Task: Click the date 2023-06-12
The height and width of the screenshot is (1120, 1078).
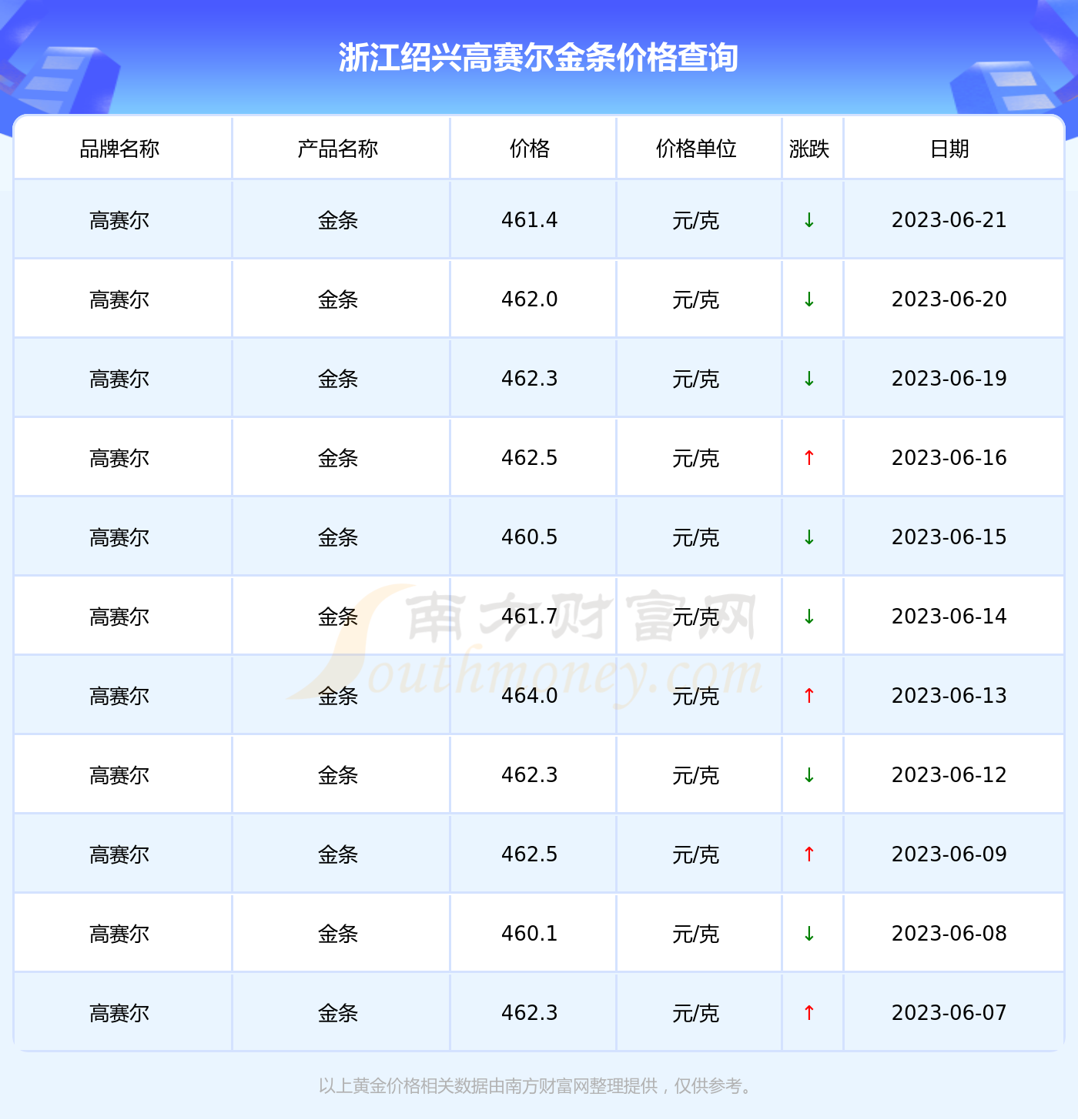Action: pos(949,775)
